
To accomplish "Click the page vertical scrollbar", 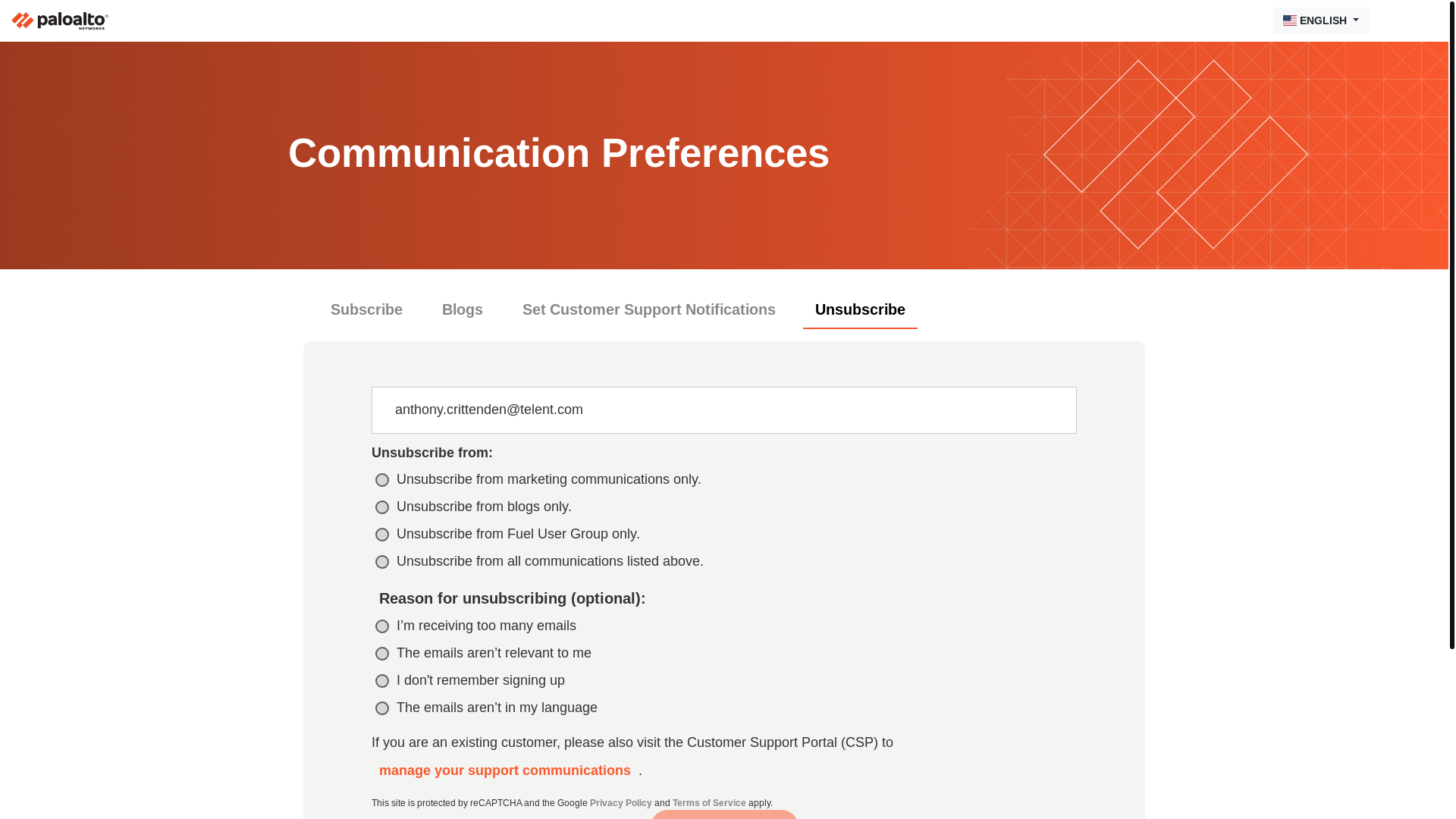I will [1452, 325].
